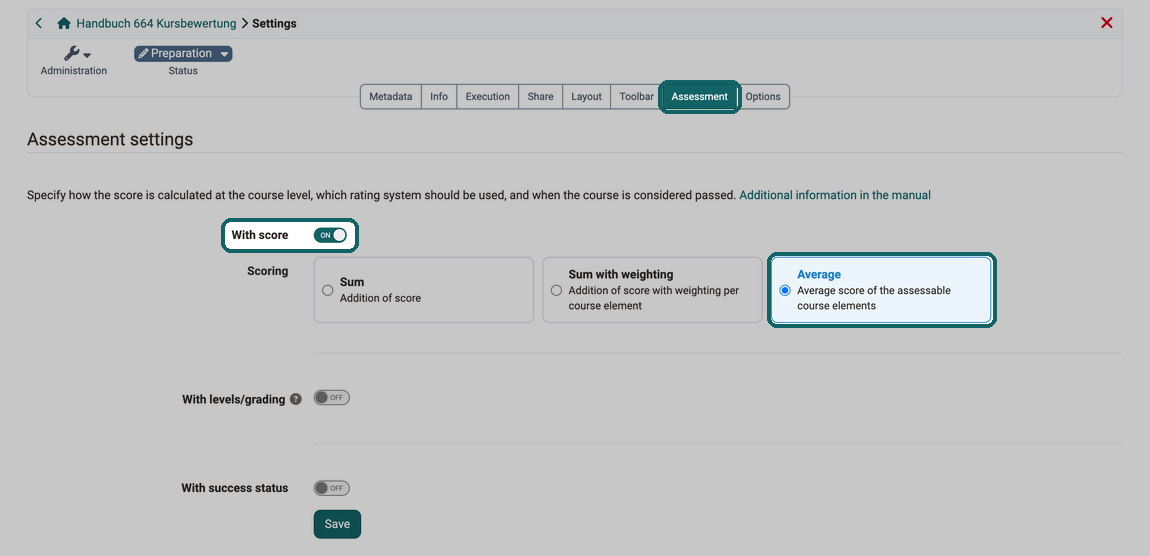The width and height of the screenshot is (1150, 556).
Task: Open the help icon next to With levels/grading
Action: (x=296, y=400)
